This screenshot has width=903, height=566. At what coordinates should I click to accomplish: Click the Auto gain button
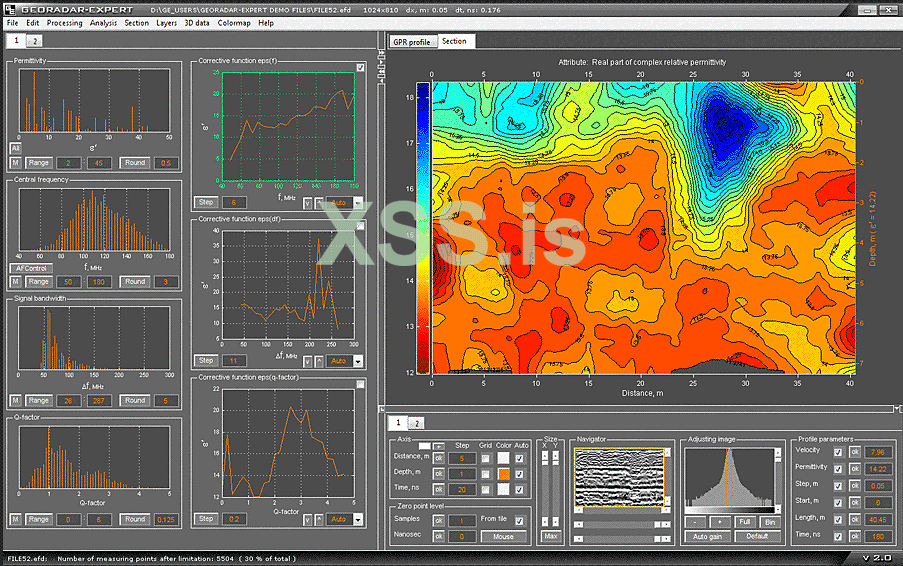click(x=709, y=536)
